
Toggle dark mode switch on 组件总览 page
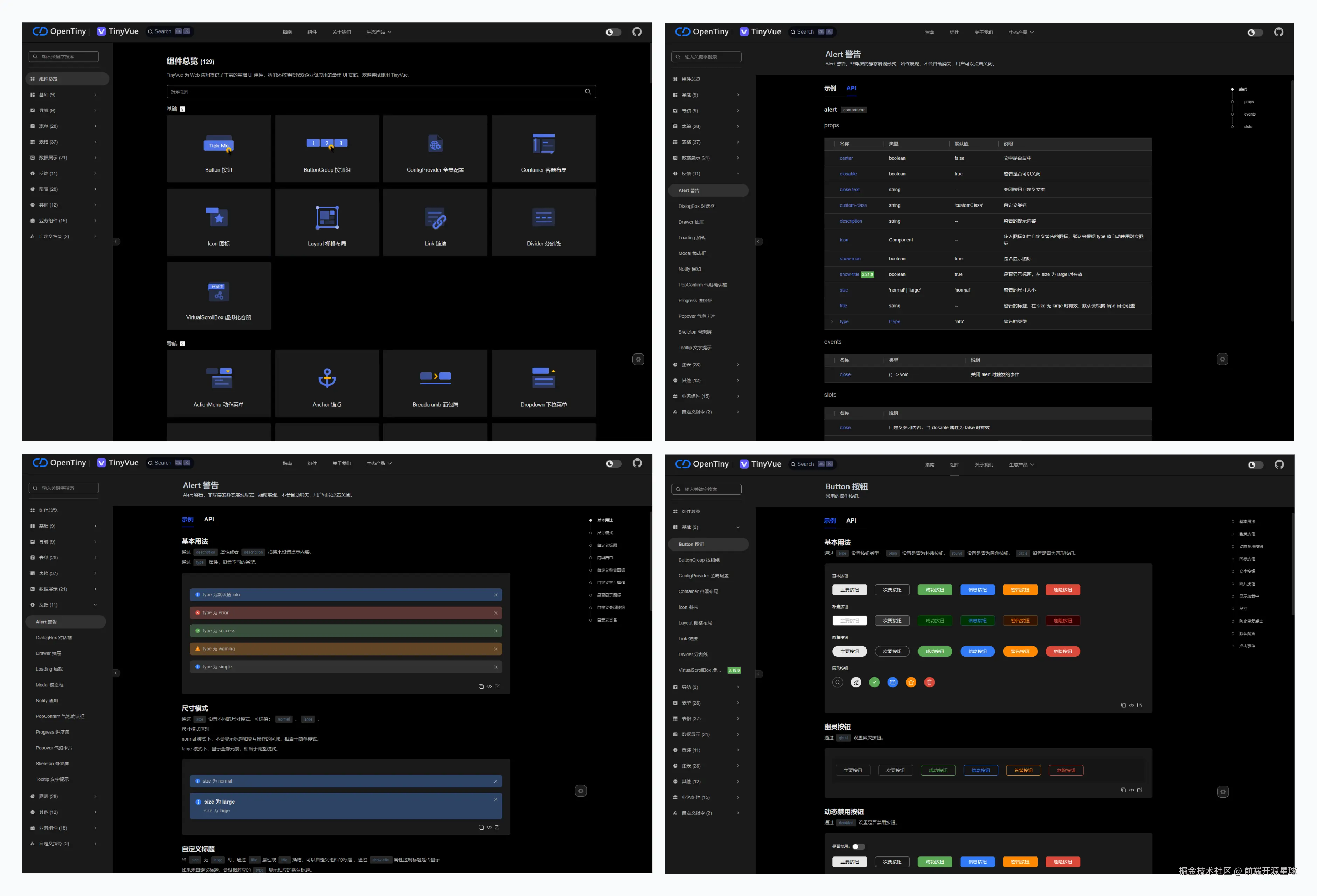[x=613, y=32]
